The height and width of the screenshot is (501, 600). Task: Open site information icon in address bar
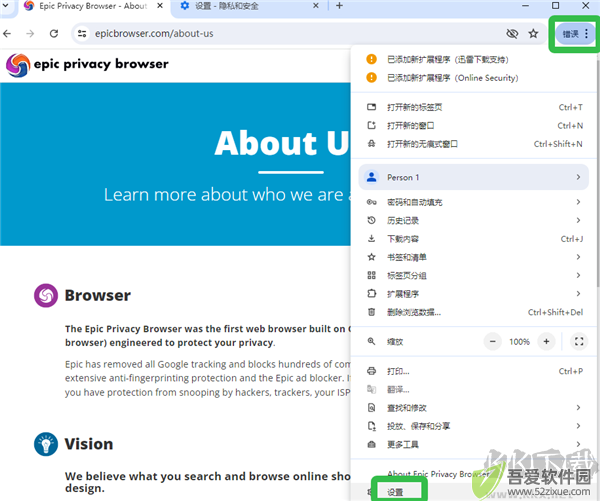(82, 34)
